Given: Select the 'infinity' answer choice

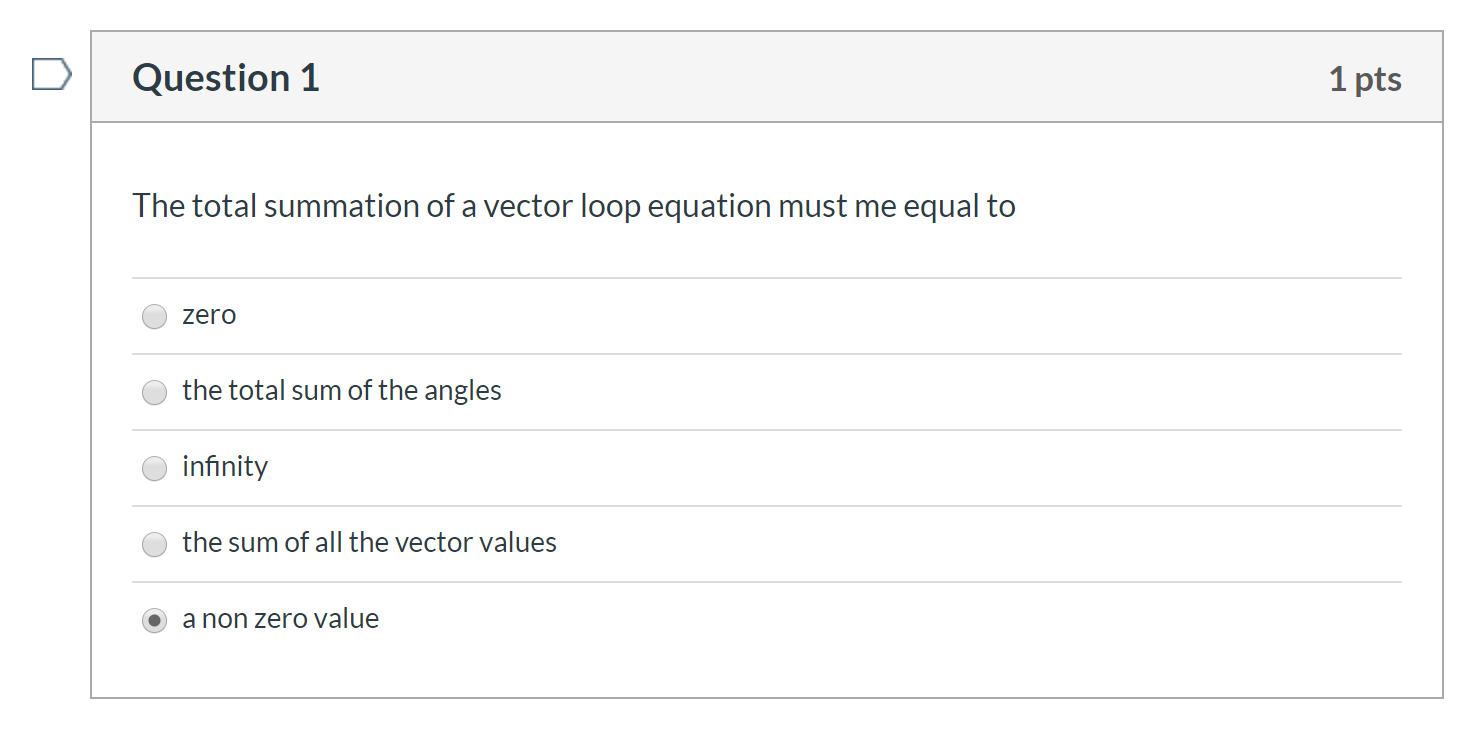Looking at the screenshot, I should (x=154, y=468).
